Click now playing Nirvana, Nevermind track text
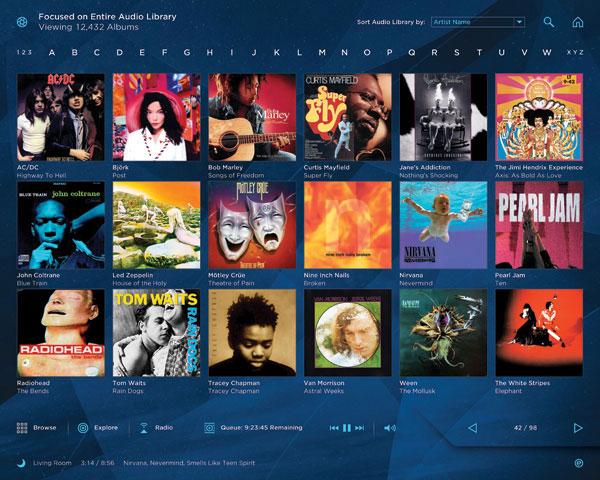Screen dimensions: 600x480 click(189, 463)
